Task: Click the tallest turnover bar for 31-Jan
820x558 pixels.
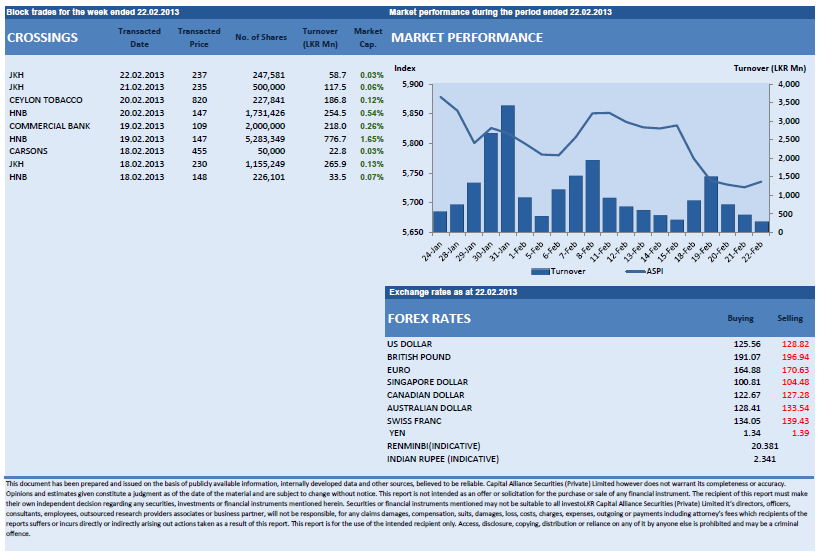Action: [x=508, y=169]
